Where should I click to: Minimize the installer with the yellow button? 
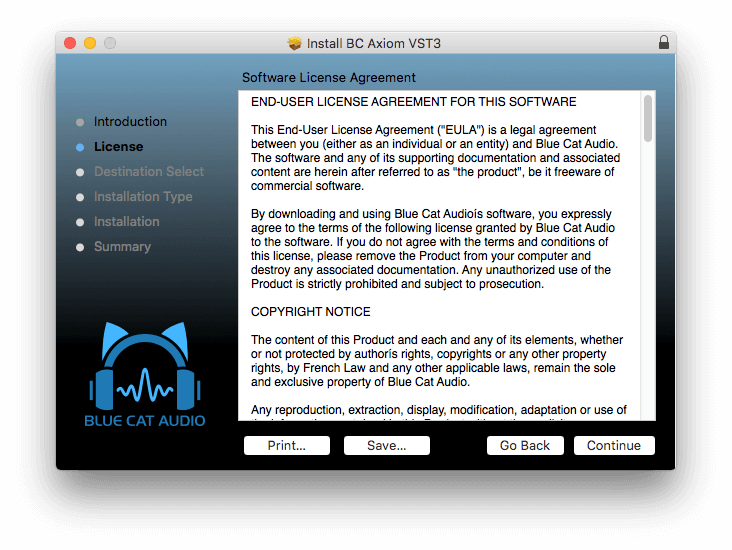(90, 43)
